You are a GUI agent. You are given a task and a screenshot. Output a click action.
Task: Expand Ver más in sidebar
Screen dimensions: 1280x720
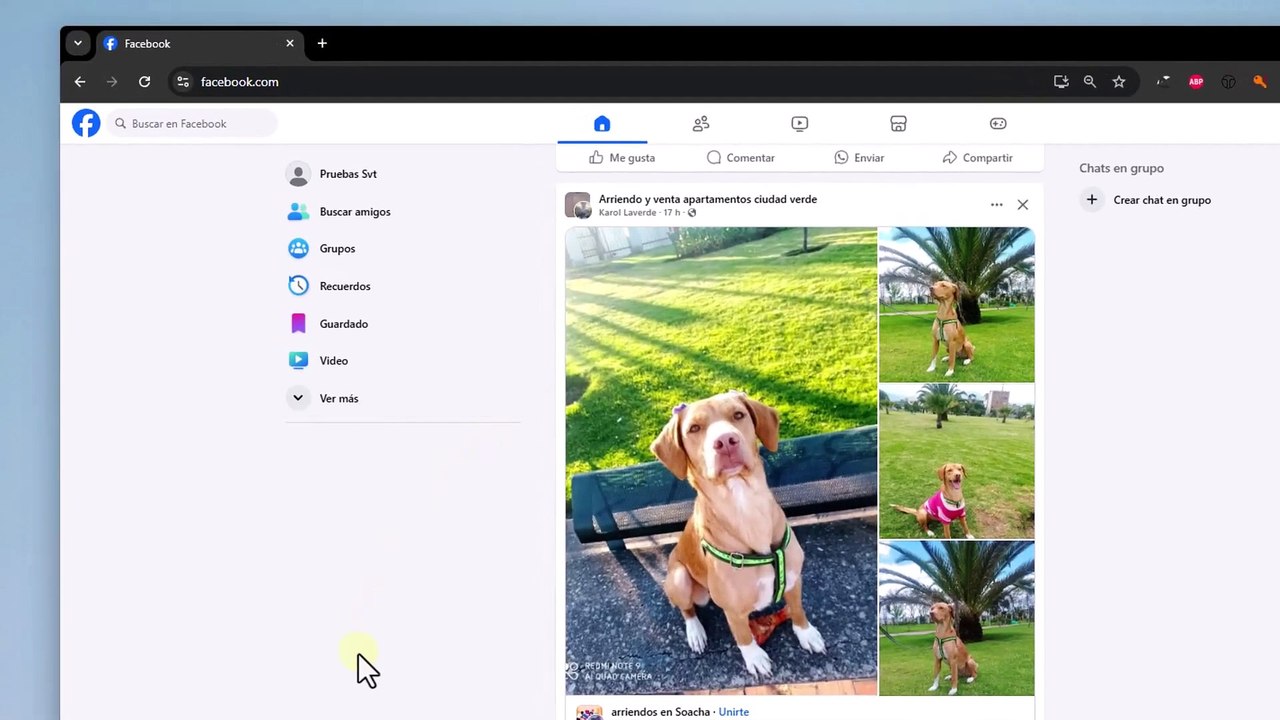[x=402, y=398]
